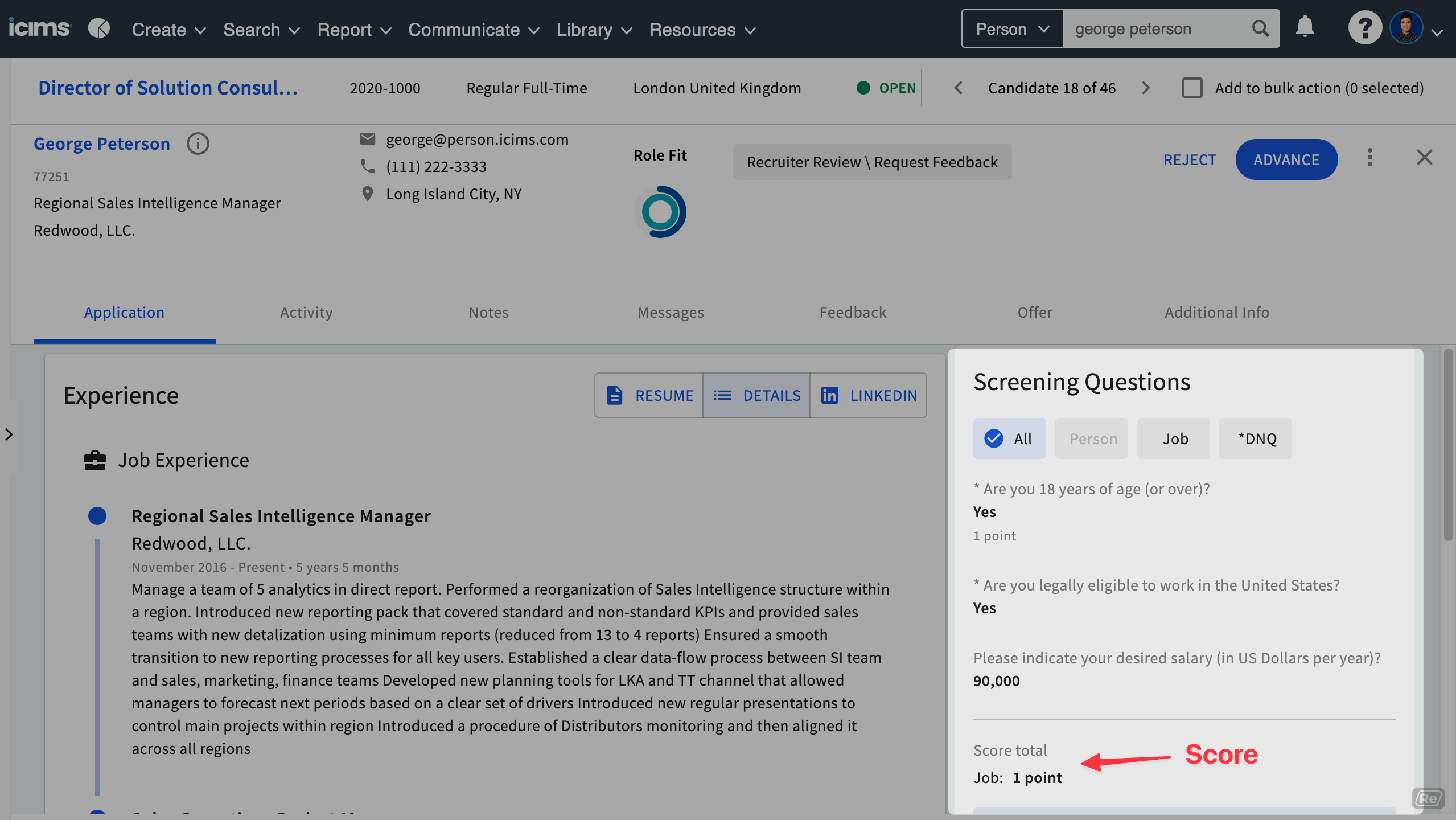Expand the Search menu
Screen dimensions: 1456x820
tap(262, 30)
